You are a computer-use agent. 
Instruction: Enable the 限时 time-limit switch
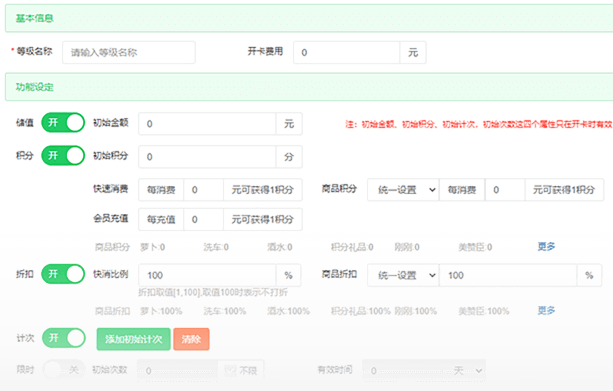tap(64, 369)
